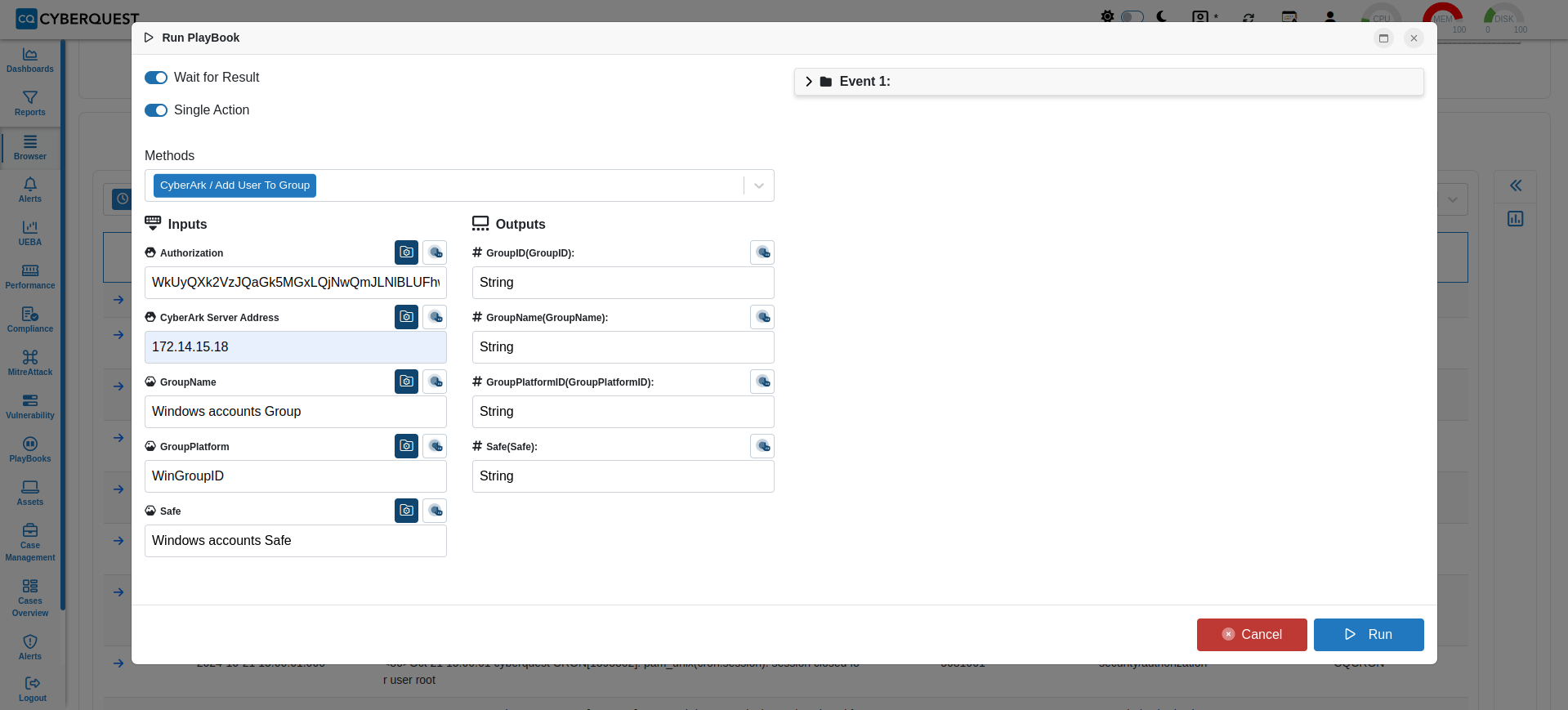Click the GroupName output cloud icon

[762, 317]
